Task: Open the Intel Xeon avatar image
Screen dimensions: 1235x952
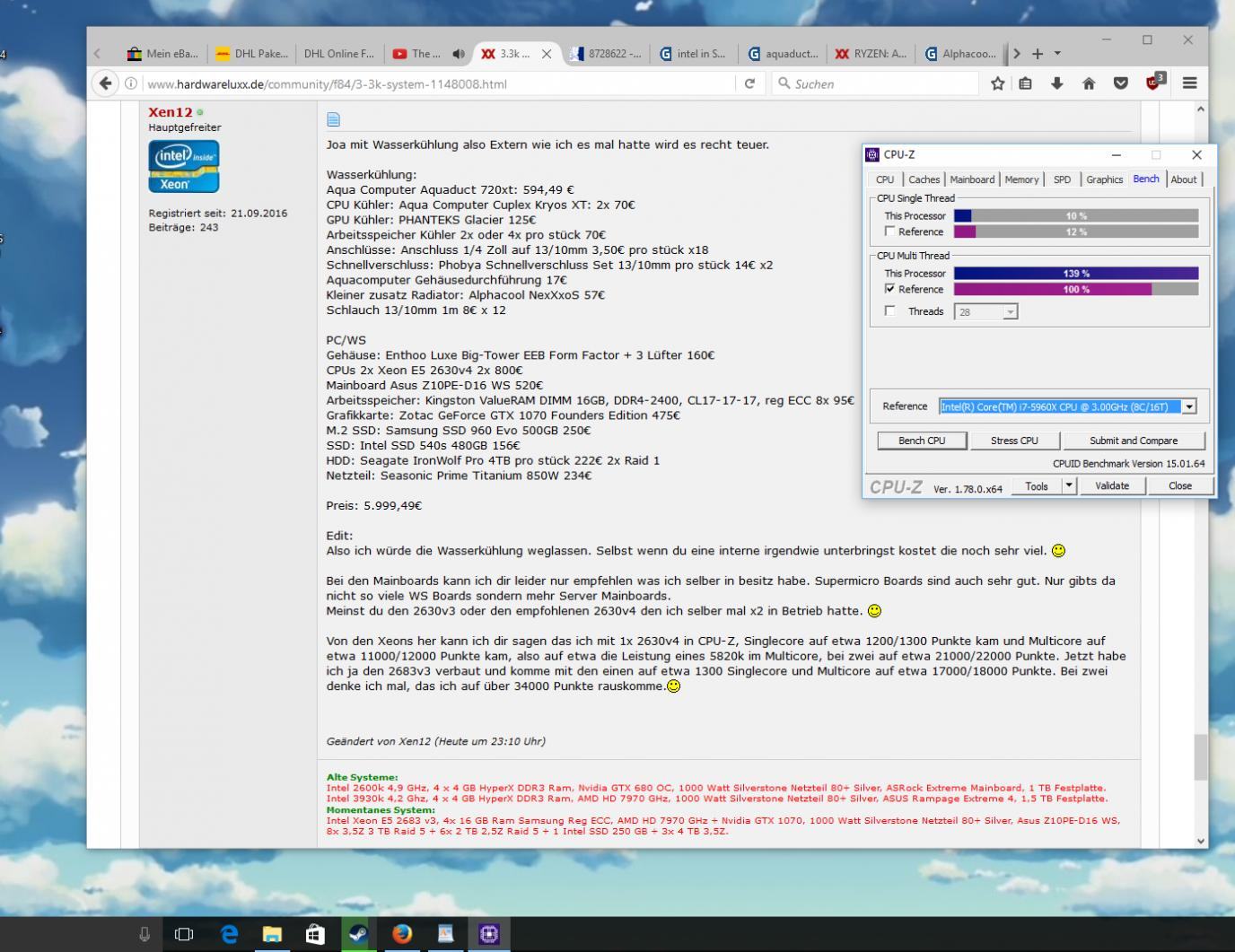Action: (184, 167)
